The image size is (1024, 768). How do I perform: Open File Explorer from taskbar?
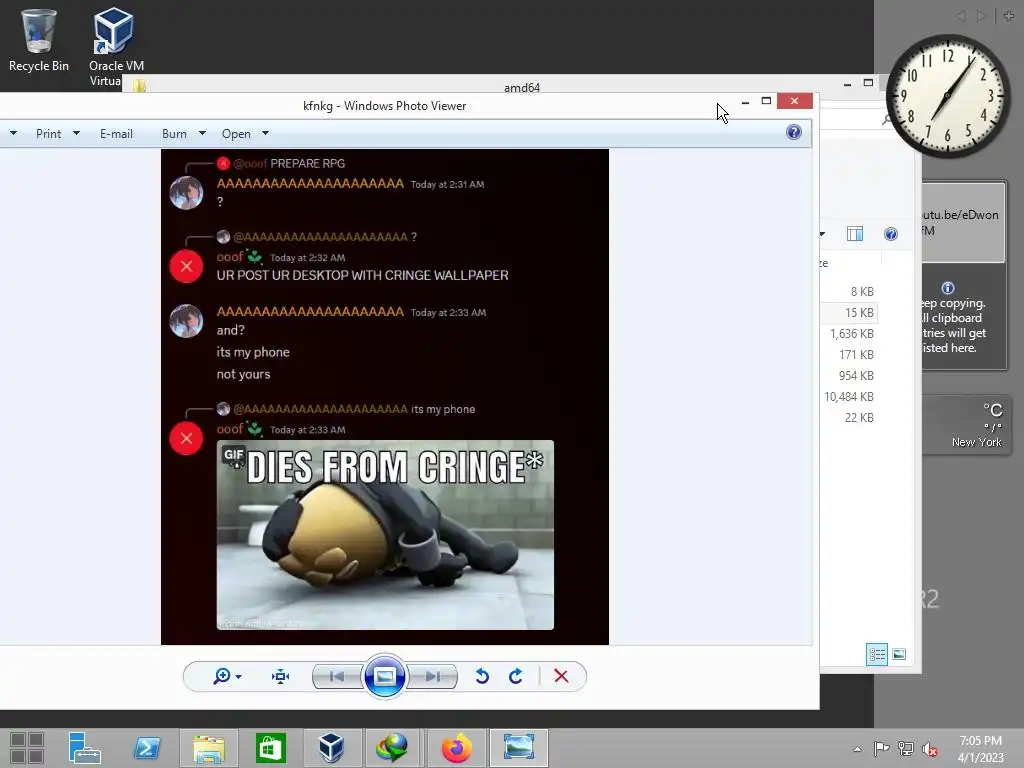click(x=208, y=748)
